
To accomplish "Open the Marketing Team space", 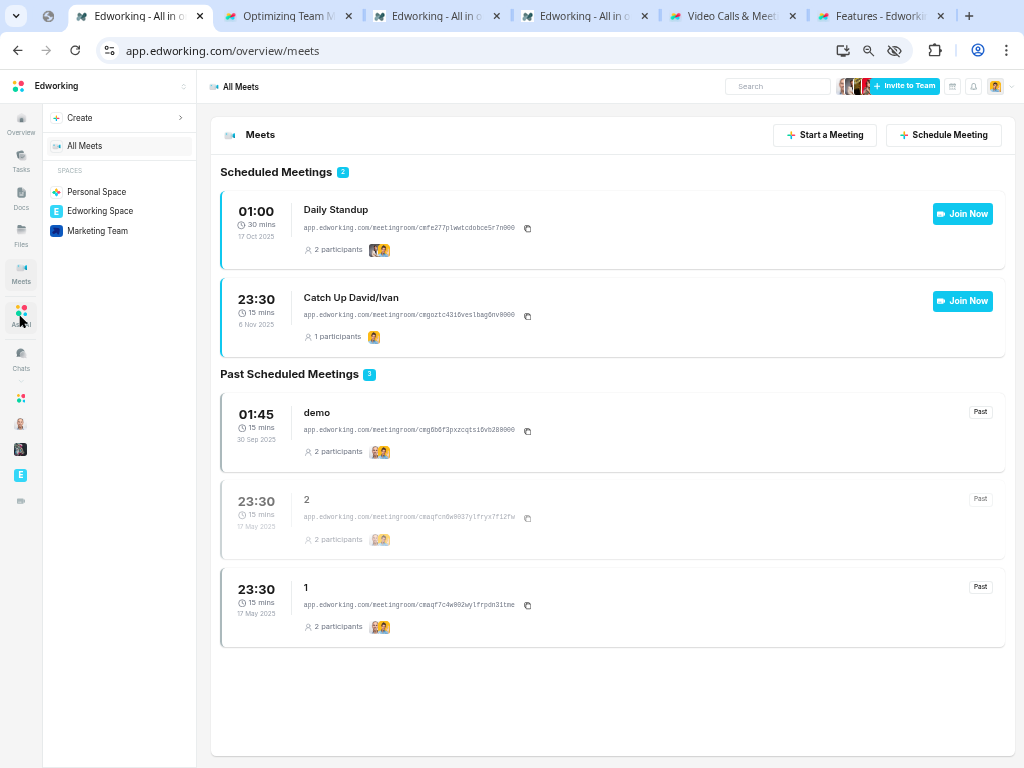I will click(x=97, y=231).
